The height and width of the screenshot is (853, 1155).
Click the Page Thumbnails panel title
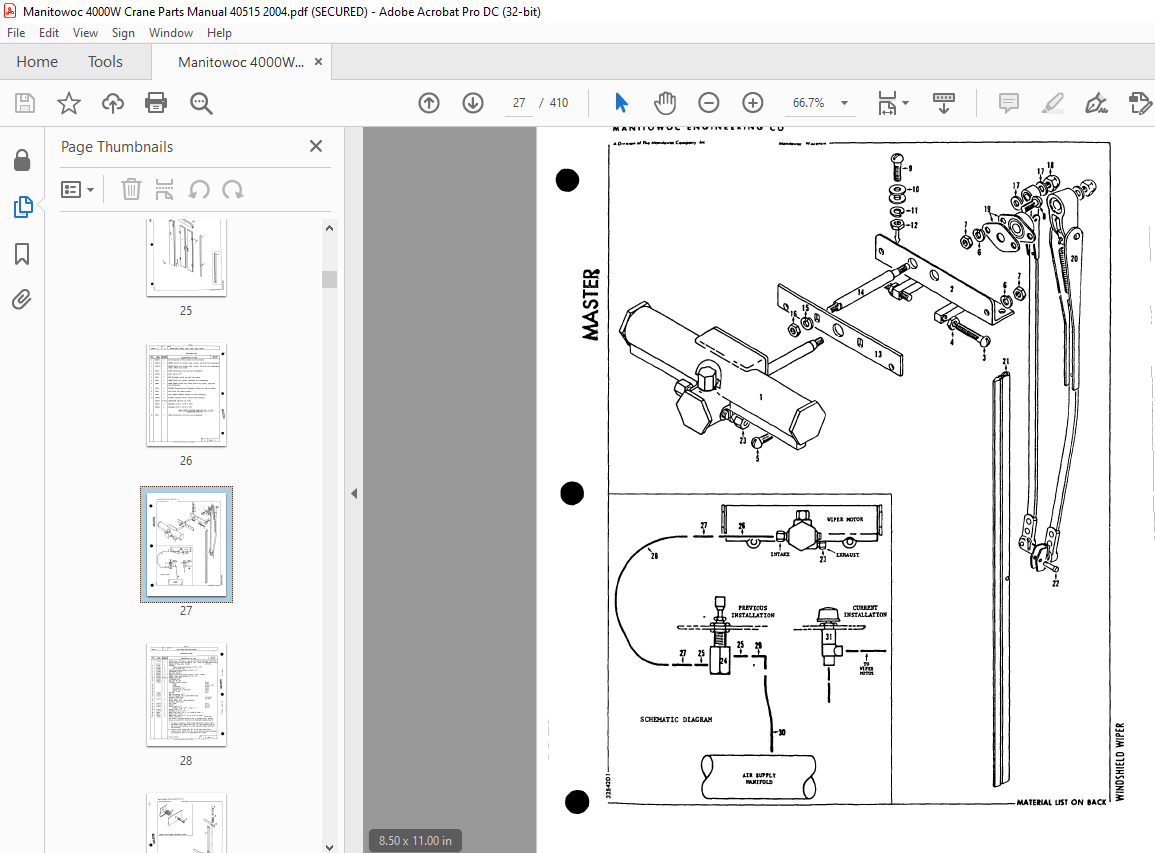117,147
